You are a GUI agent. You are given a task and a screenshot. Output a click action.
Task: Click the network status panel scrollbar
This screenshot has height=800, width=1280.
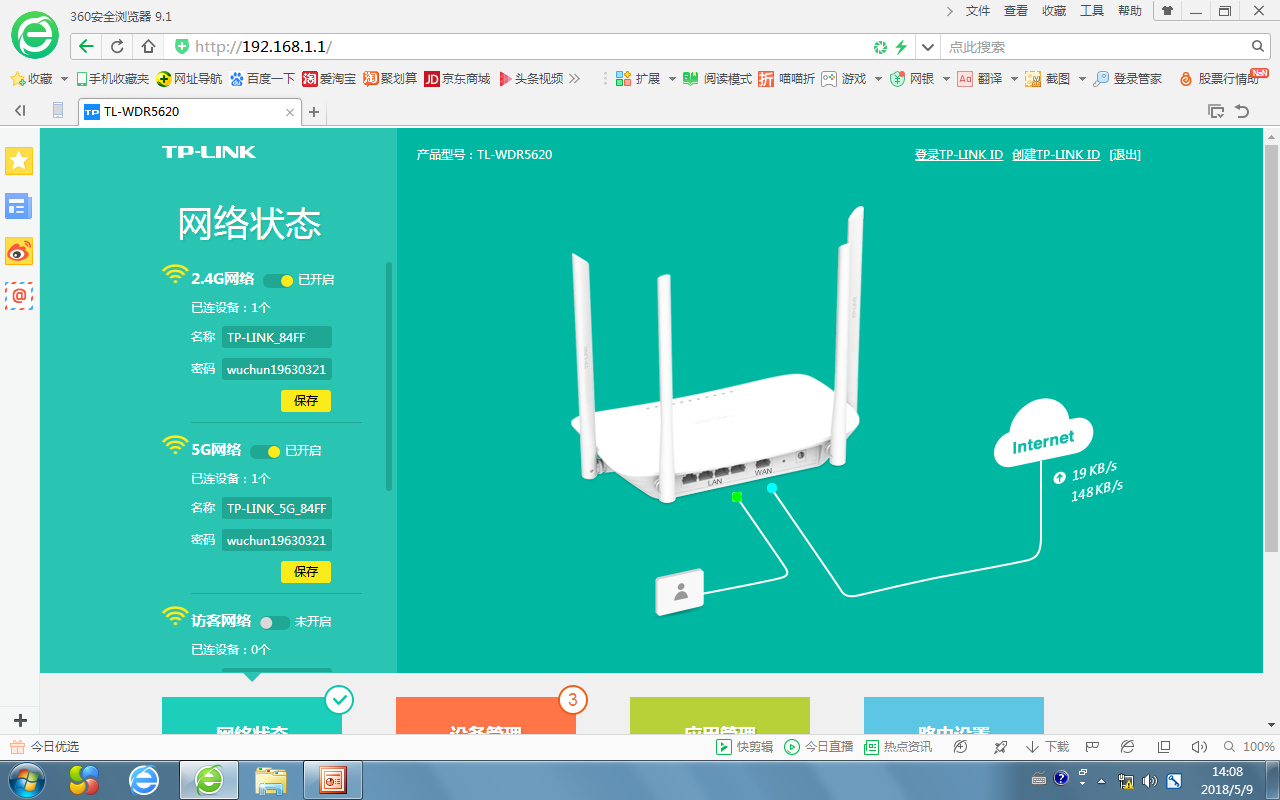pos(389,376)
